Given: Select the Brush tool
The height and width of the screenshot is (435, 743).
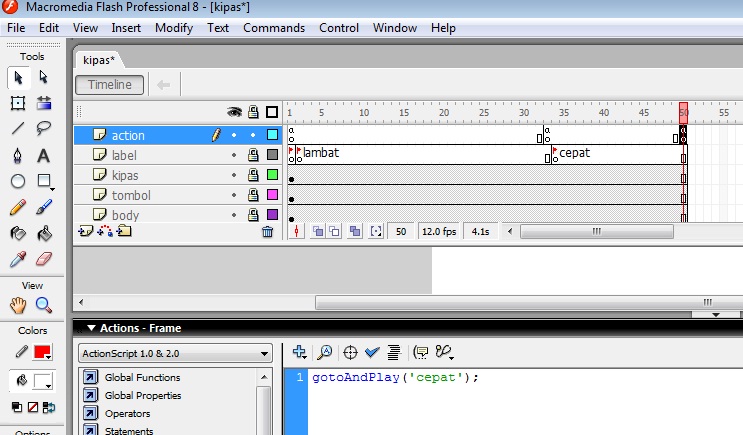Looking at the screenshot, I should 44,208.
